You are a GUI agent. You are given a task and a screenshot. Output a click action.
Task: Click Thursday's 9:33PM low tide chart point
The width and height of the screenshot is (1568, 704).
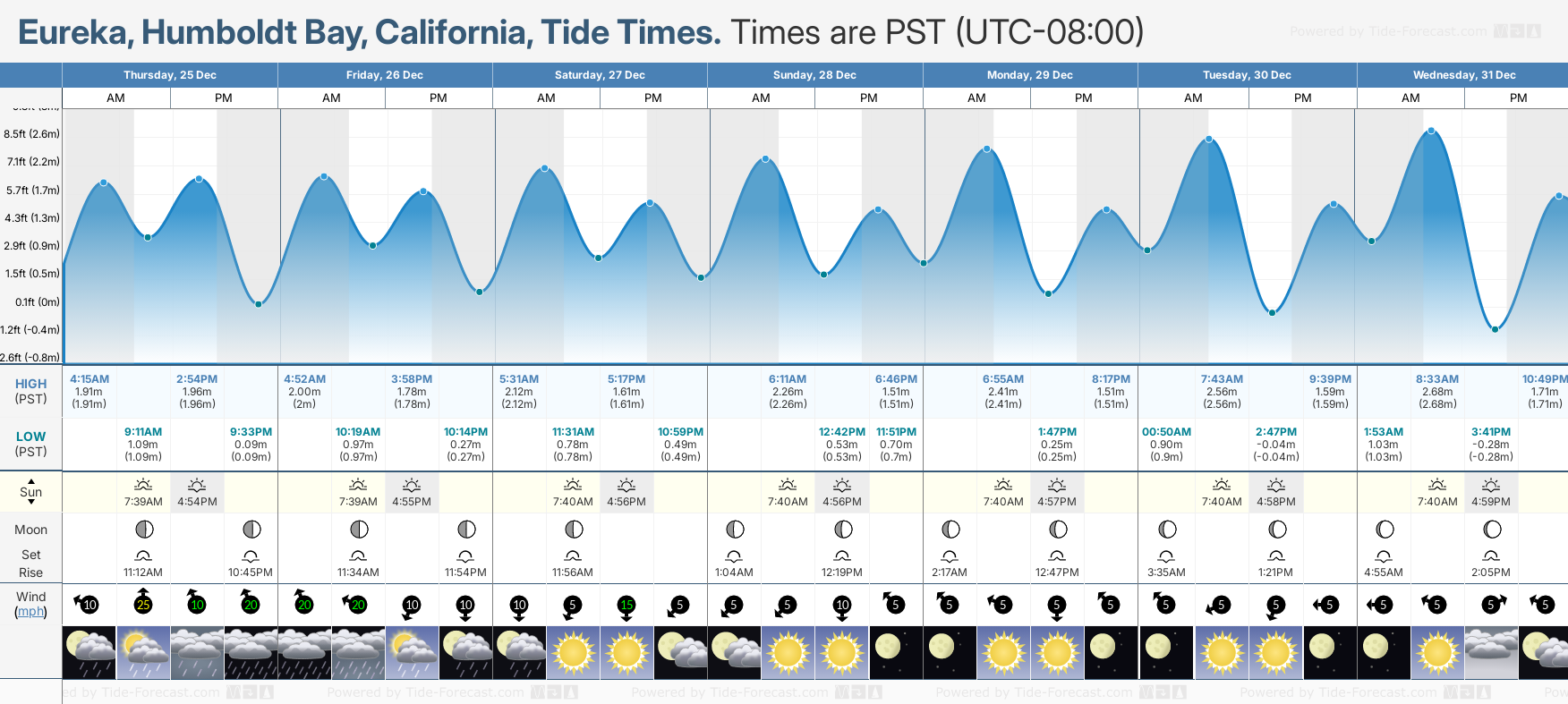coord(258,304)
